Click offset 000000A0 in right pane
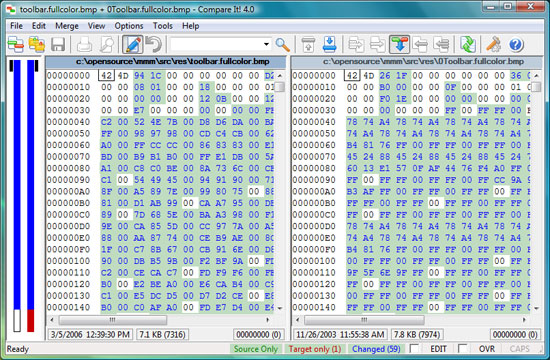The width and height of the screenshot is (550, 360). pos(314,191)
